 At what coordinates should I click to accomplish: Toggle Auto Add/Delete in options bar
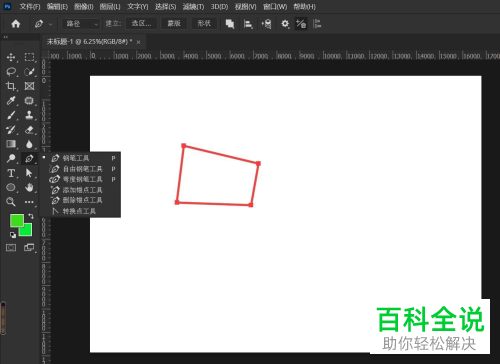pos(301,24)
